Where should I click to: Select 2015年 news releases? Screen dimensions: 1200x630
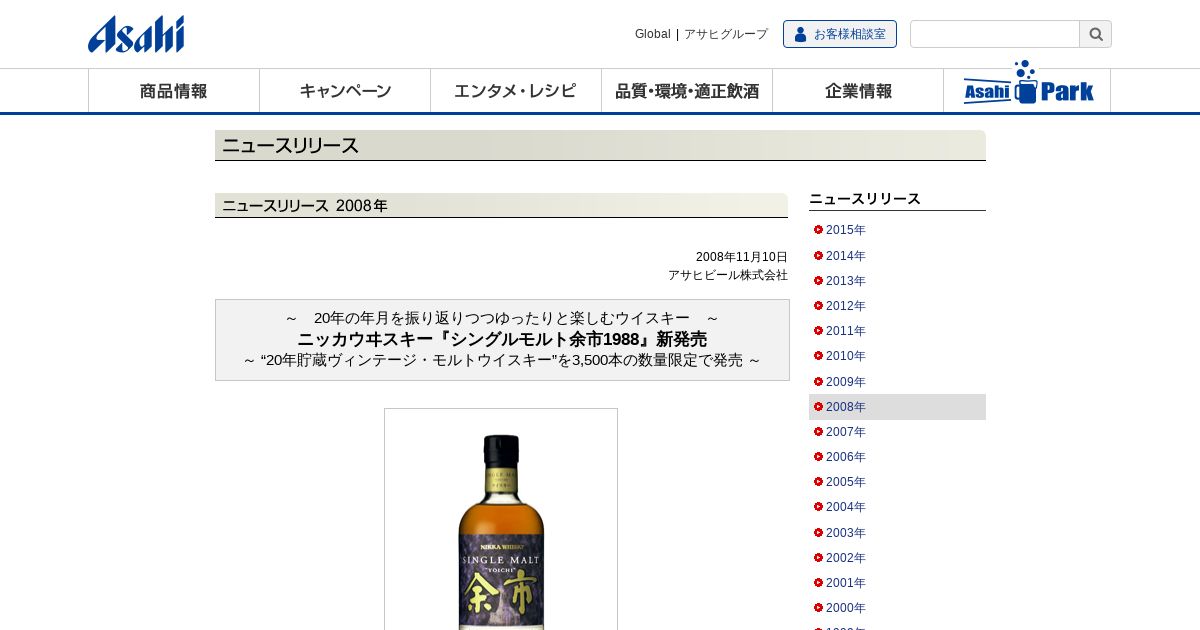(x=846, y=230)
